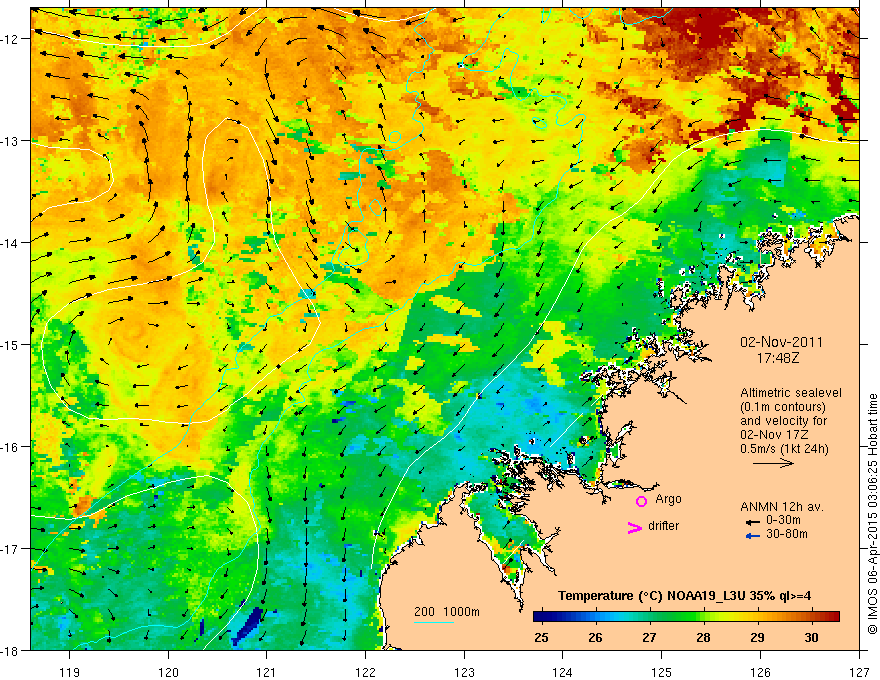Click the 'Altimetric sealevel' legend text
The height and width of the screenshot is (680, 880).
tap(791, 393)
